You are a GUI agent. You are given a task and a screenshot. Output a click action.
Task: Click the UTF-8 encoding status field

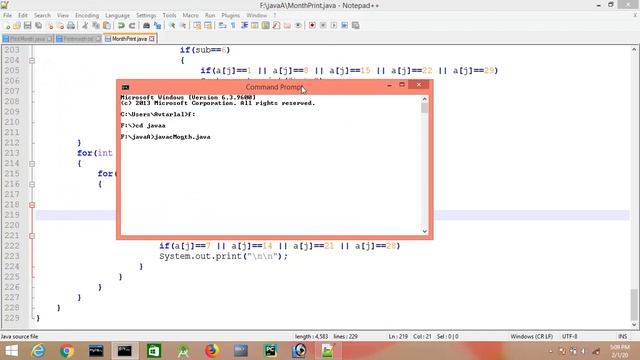(x=569, y=337)
